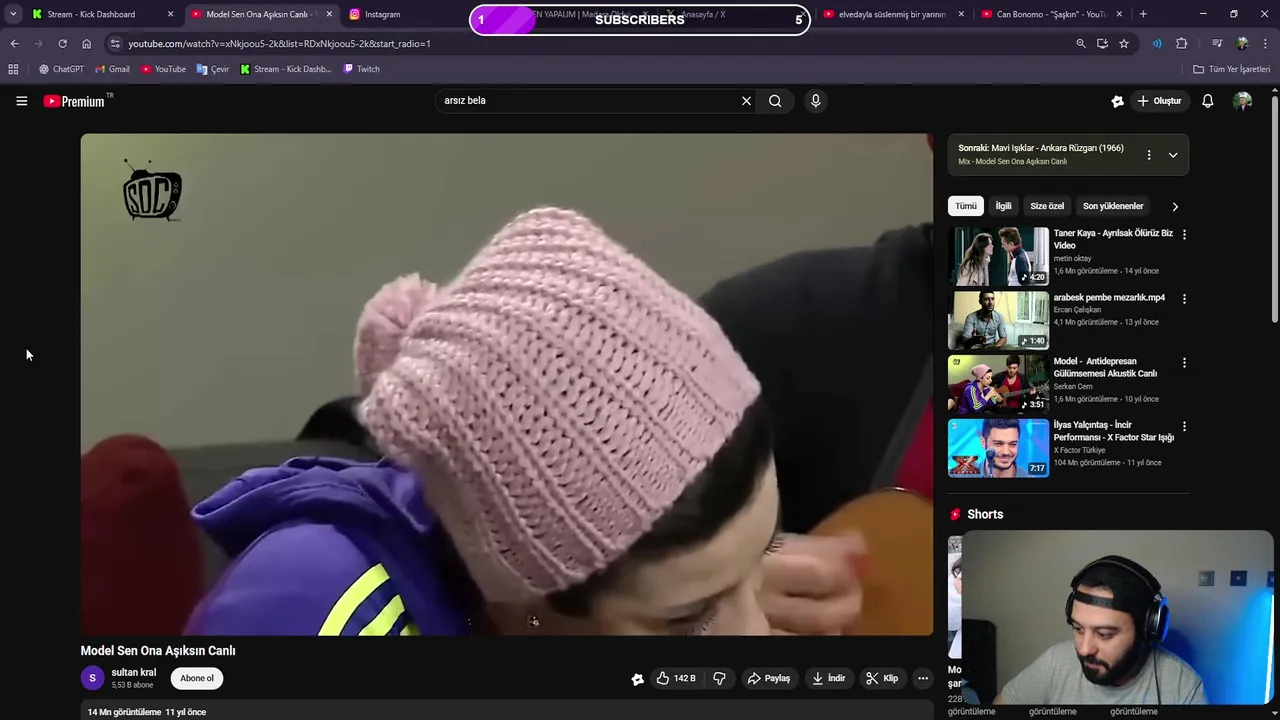
Task: Select the İlgili filter chip
Action: (1003, 206)
